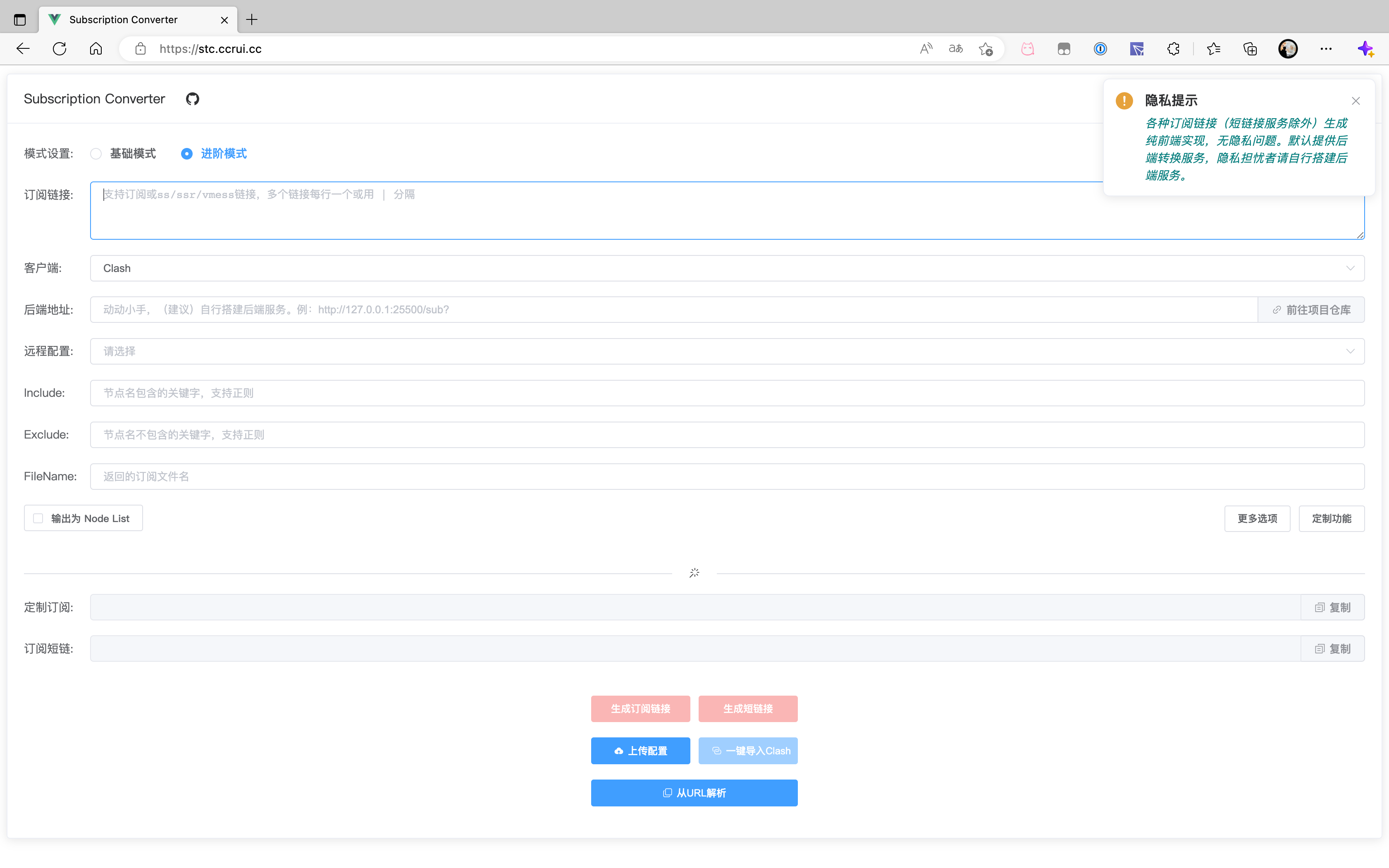Open browser Settings and more menu

click(1326, 49)
